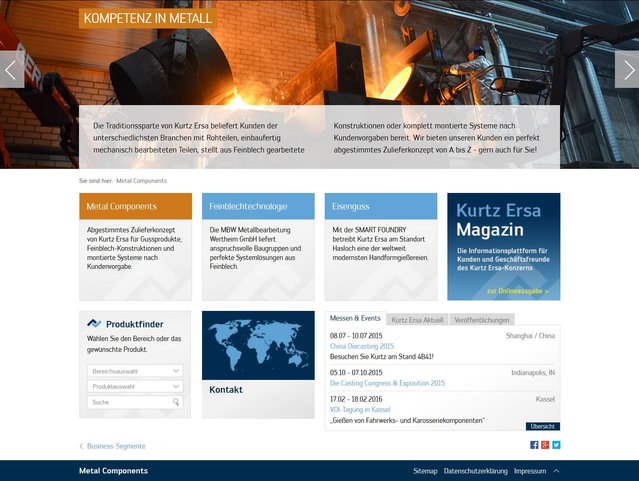Click the footer scroll-to-top chevron
This screenshot has height=481, width=639.
coord(556,471)
